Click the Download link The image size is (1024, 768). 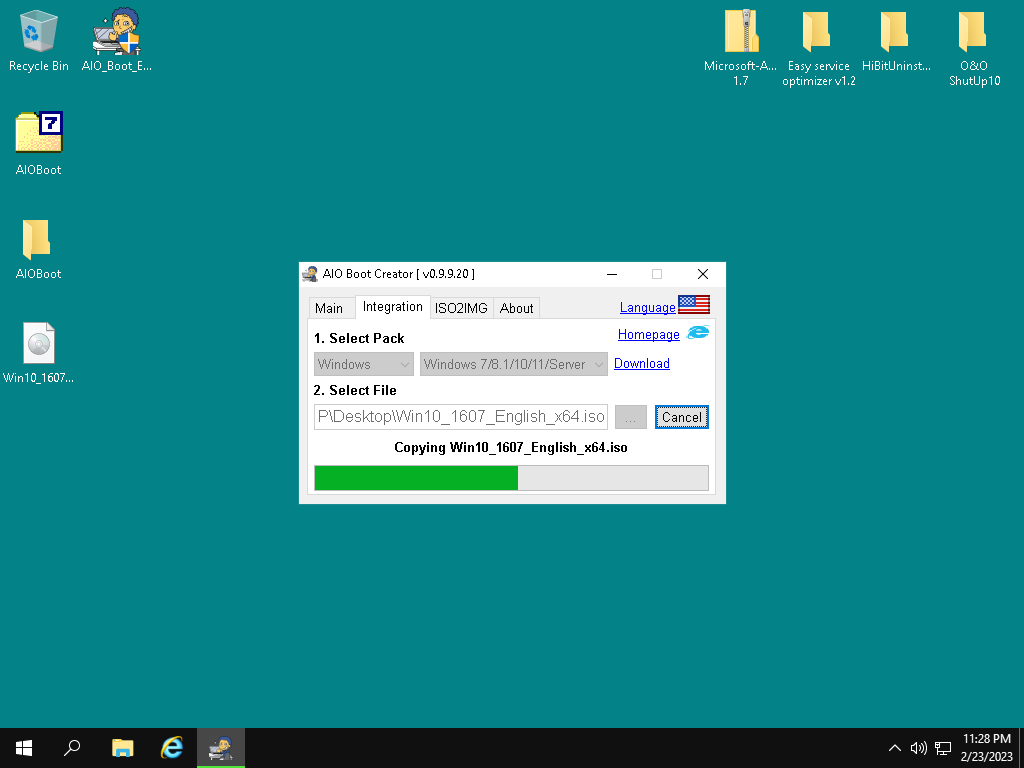pyautogui.click(x=641, y=364)
